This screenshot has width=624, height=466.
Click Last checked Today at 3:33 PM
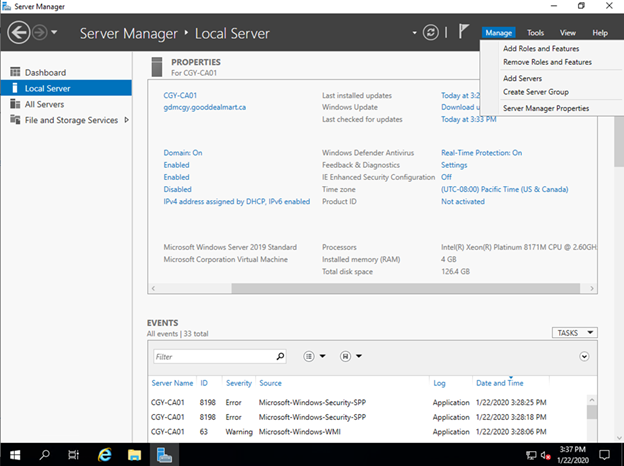point(468,119)
